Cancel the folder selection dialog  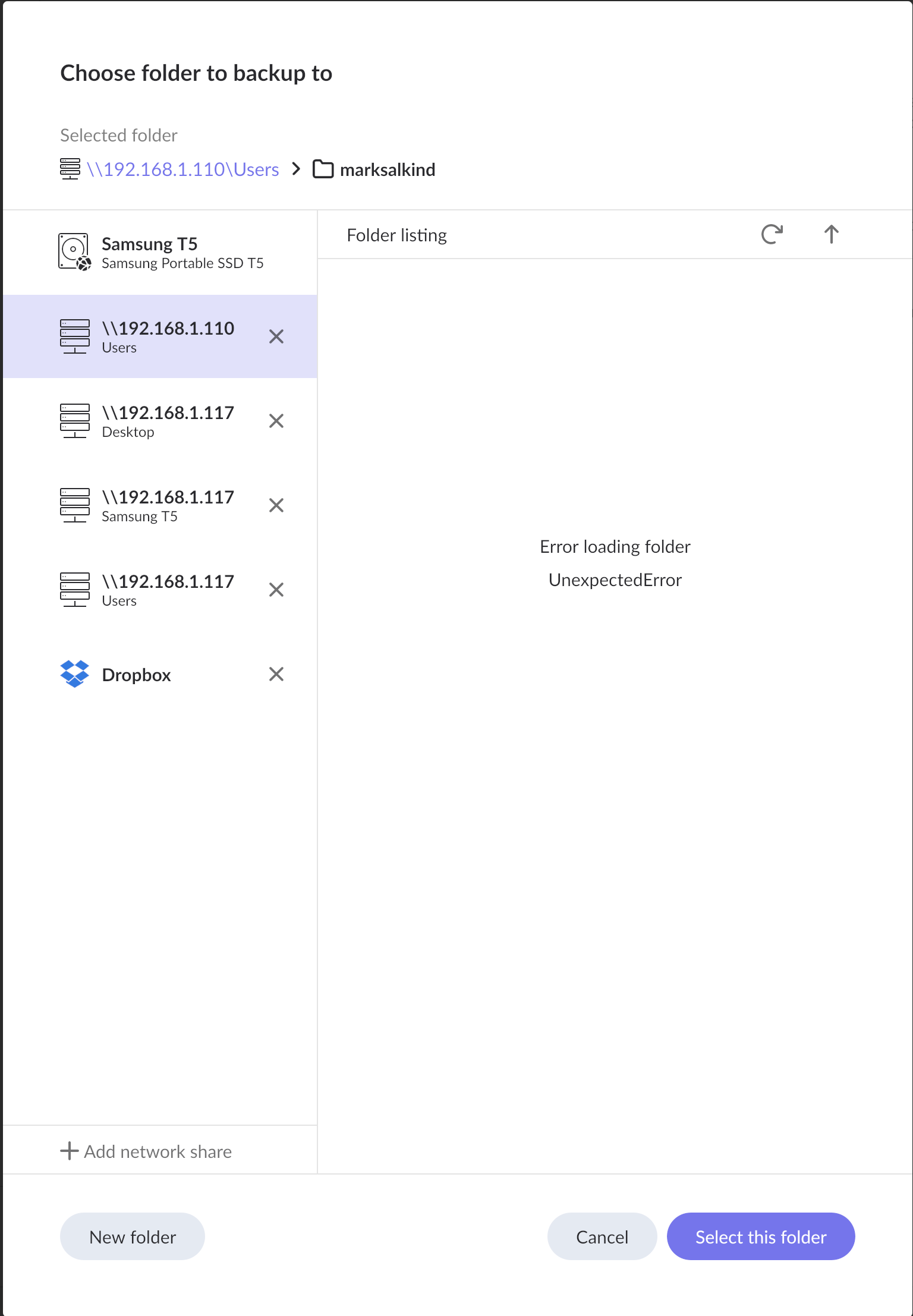[602, 1237]
